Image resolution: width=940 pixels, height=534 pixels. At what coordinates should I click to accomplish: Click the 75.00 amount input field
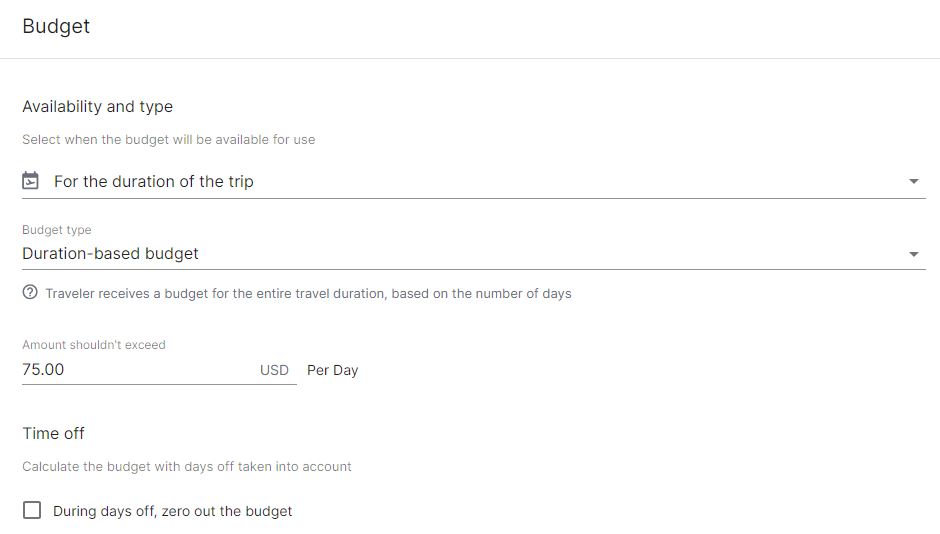138,370
